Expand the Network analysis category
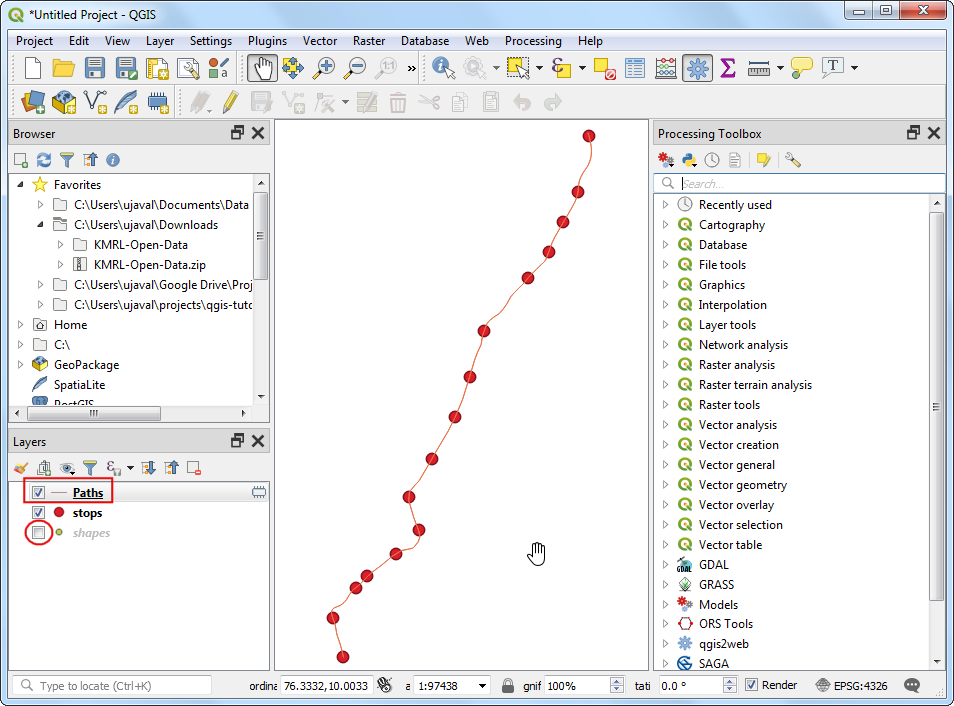 [x=666, y=345]
